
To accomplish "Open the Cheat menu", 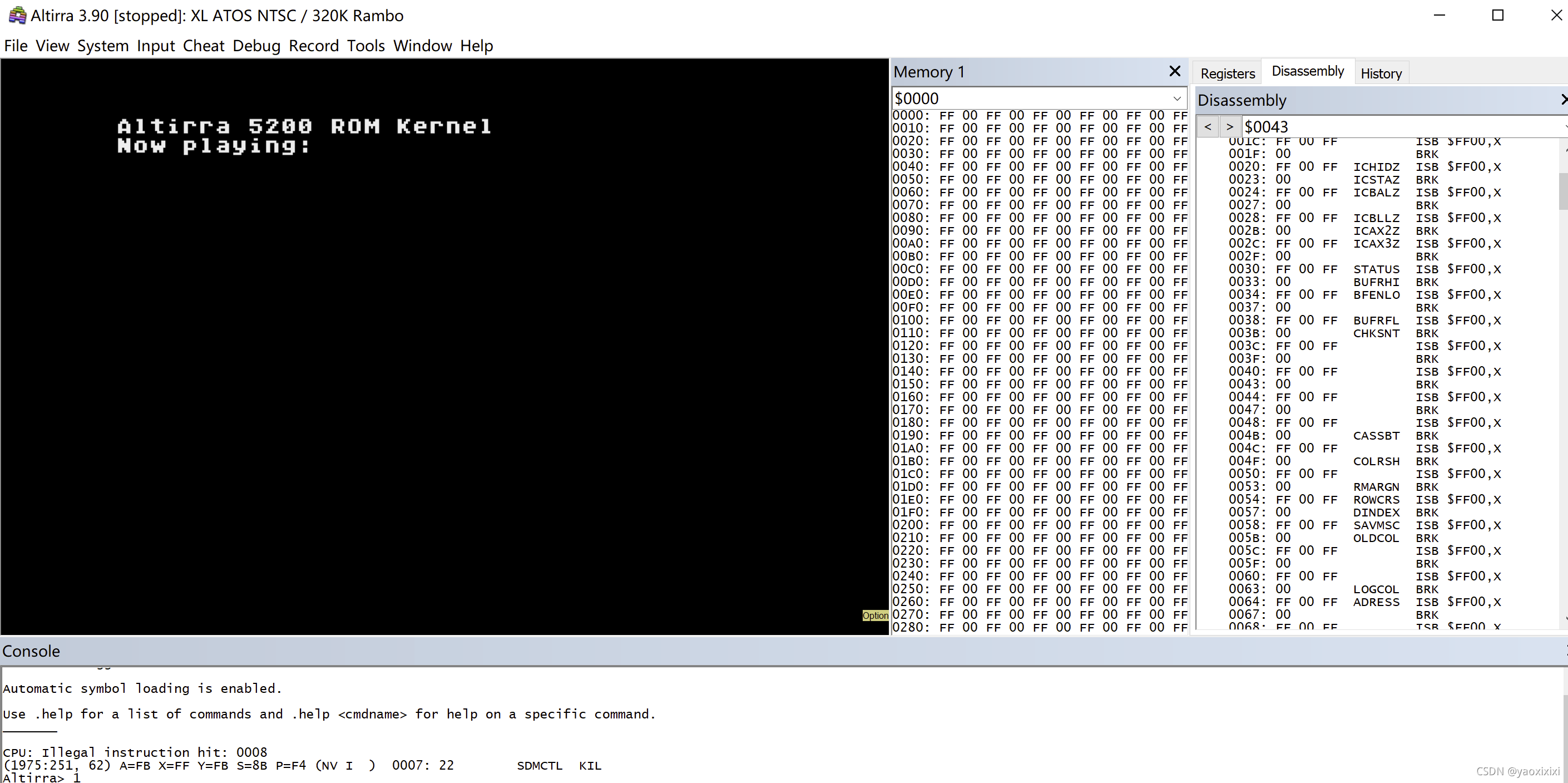I will (204, 46).
